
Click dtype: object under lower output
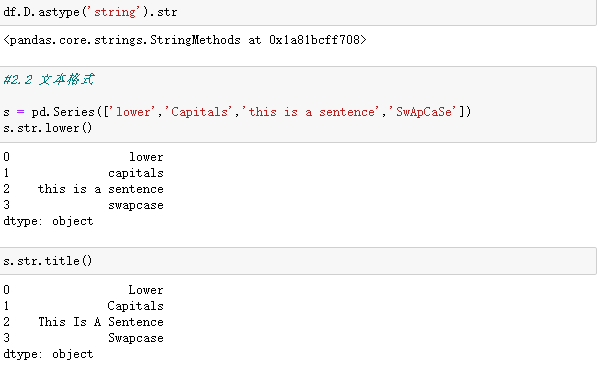coord(48,221)
